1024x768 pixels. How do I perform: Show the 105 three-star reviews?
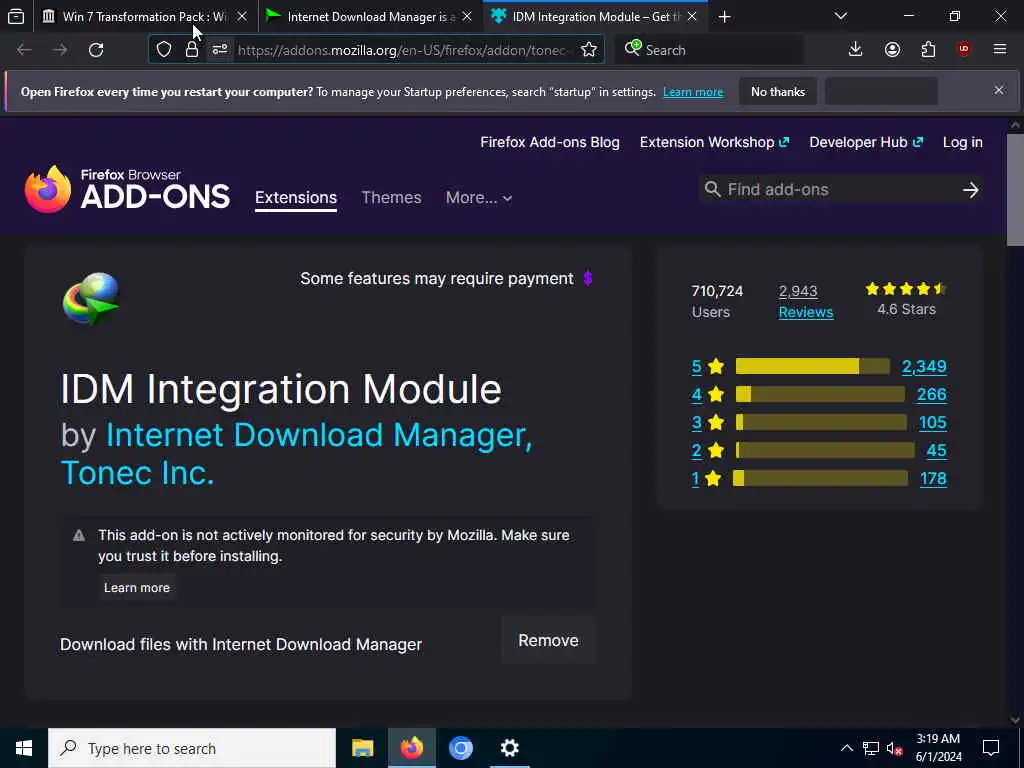click(933, 423)
